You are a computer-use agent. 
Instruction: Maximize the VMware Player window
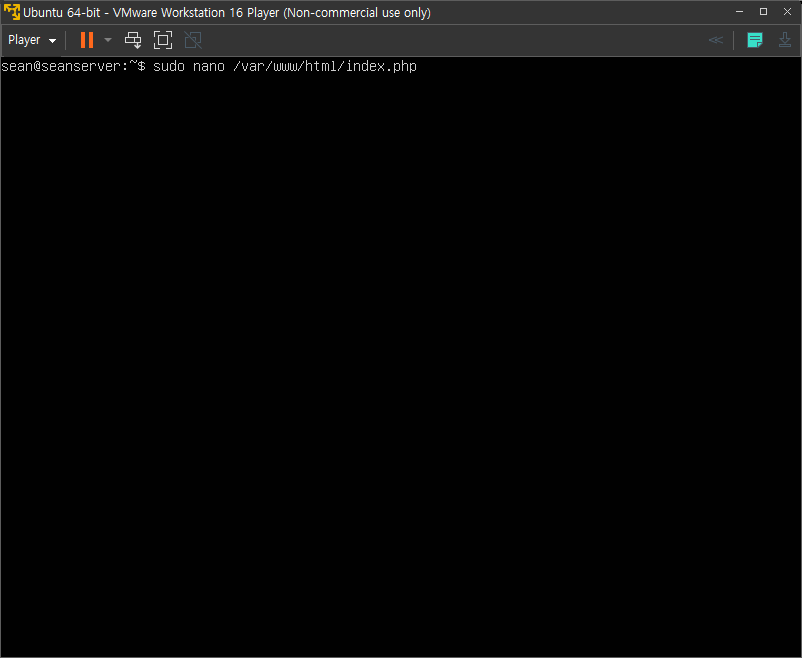pos(763,12)
